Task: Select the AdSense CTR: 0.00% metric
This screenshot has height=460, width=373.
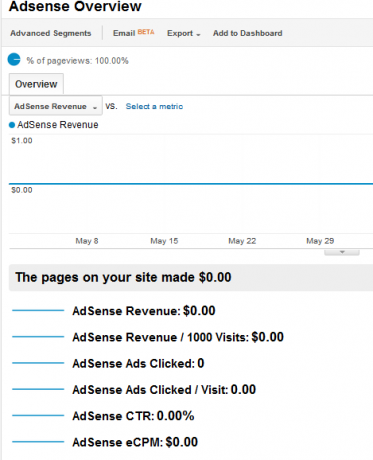Action: point(133,416)
